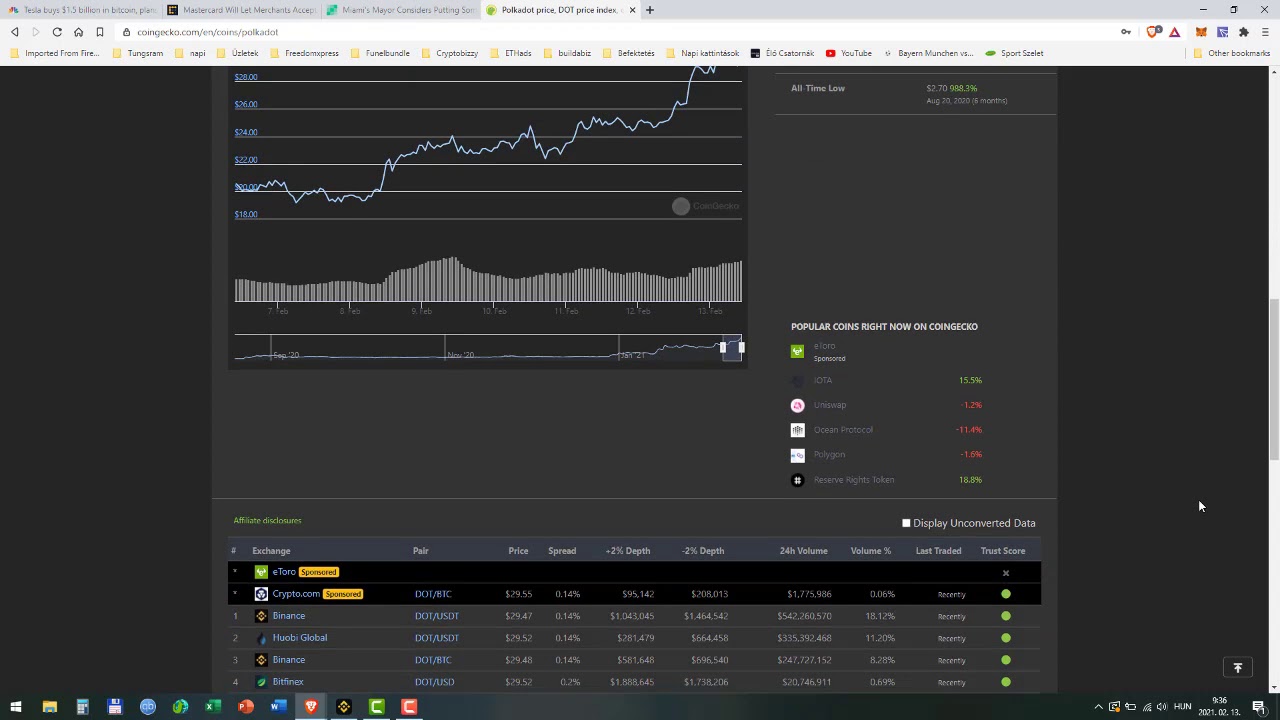Open the Affiliate disclosures link

[267, 520]
